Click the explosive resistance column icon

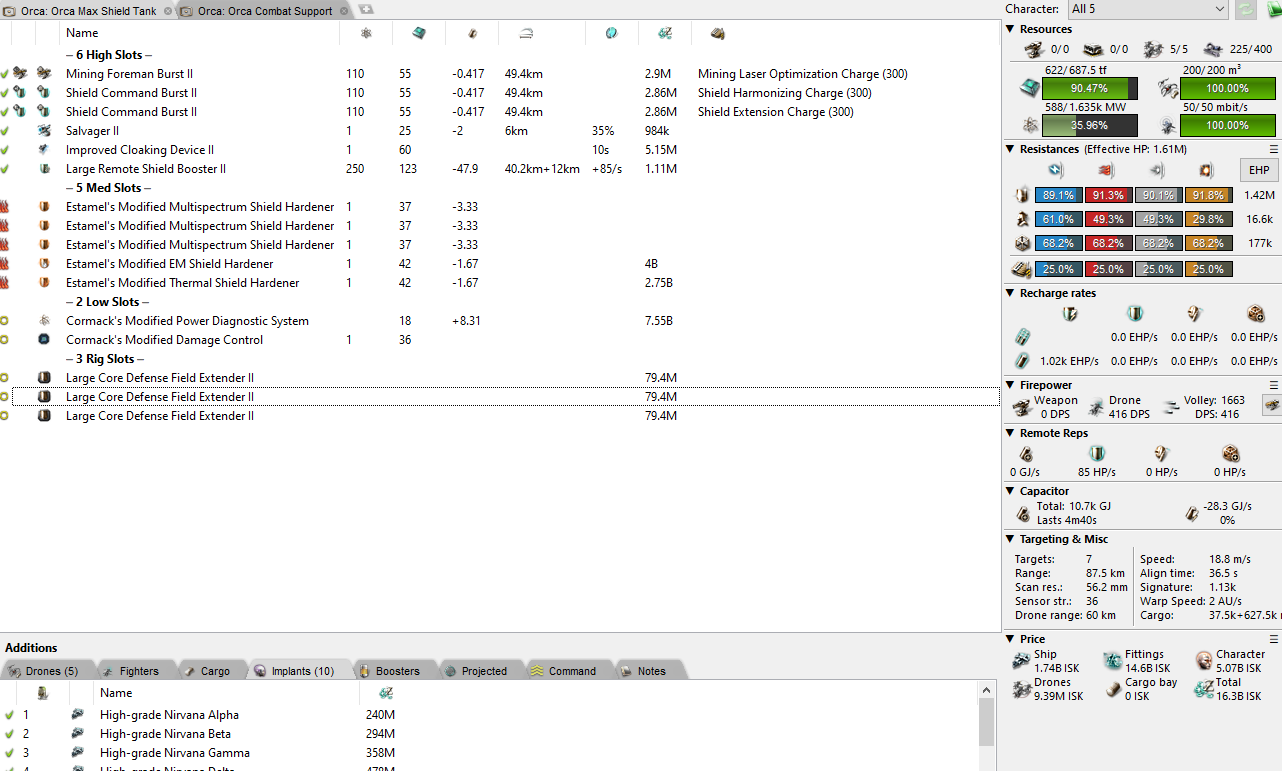(1207, 170)
